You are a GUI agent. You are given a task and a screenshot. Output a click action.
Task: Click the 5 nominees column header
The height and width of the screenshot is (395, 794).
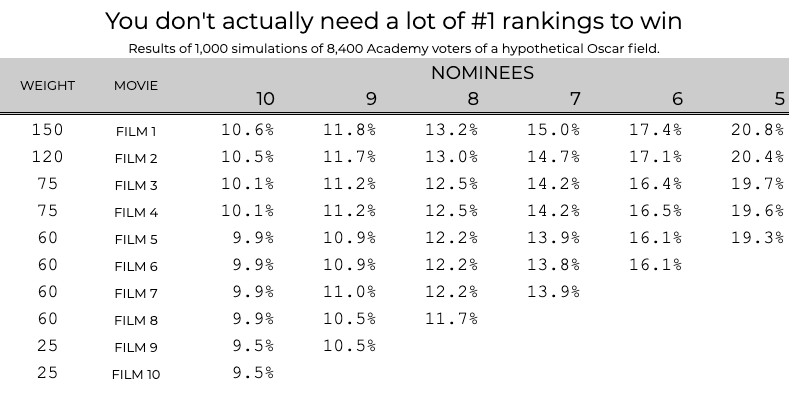[779, 98]
